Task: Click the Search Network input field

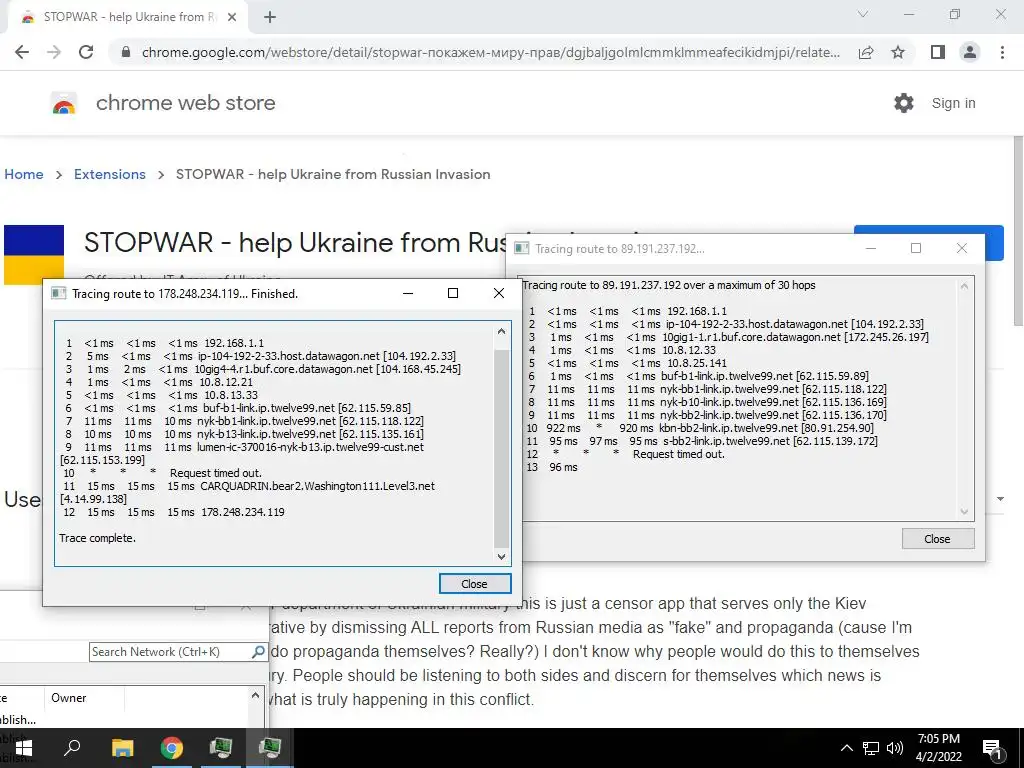Action: coord(170,652)
